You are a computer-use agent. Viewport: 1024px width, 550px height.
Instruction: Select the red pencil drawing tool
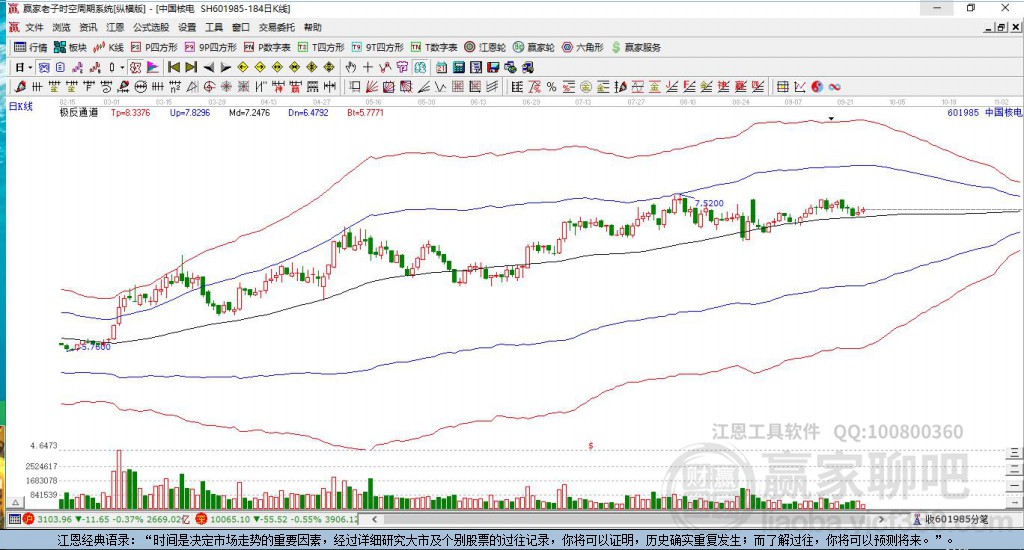tap(20, 86)
